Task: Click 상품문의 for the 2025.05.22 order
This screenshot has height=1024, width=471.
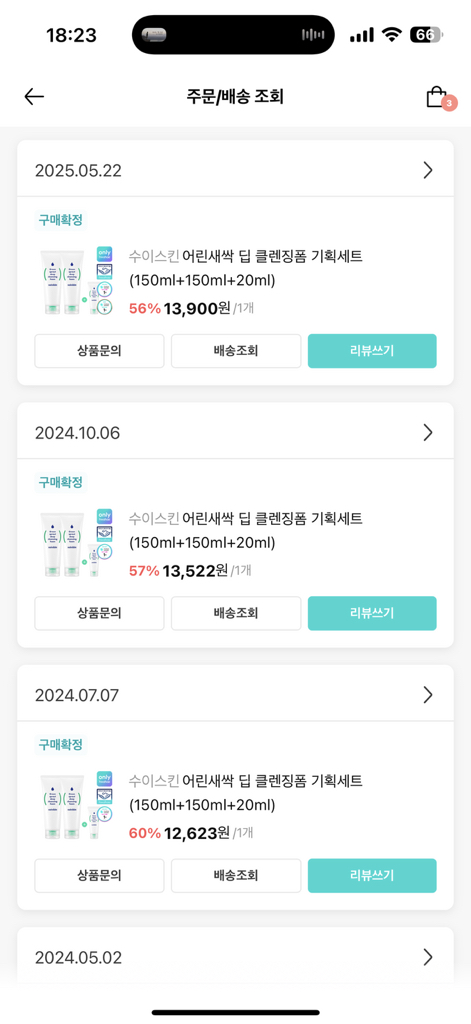Action: 99,351
